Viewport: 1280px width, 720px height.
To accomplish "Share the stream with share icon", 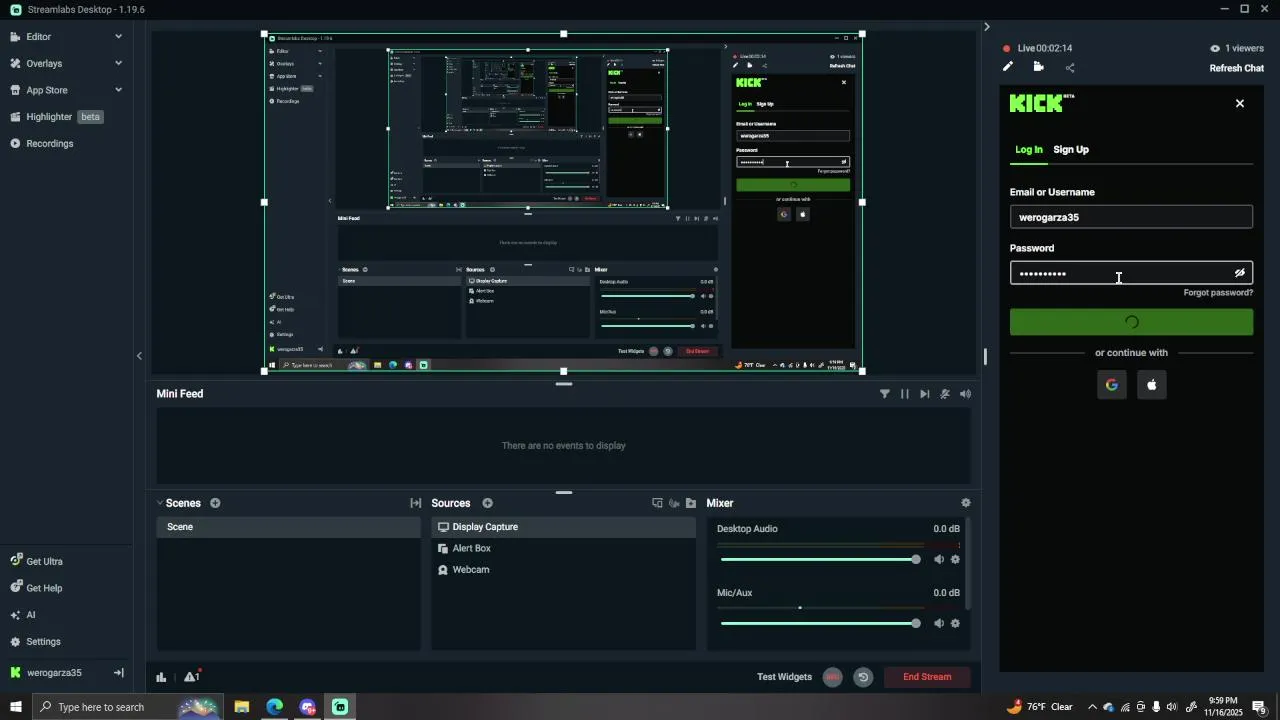I will tap(1070, 68).
